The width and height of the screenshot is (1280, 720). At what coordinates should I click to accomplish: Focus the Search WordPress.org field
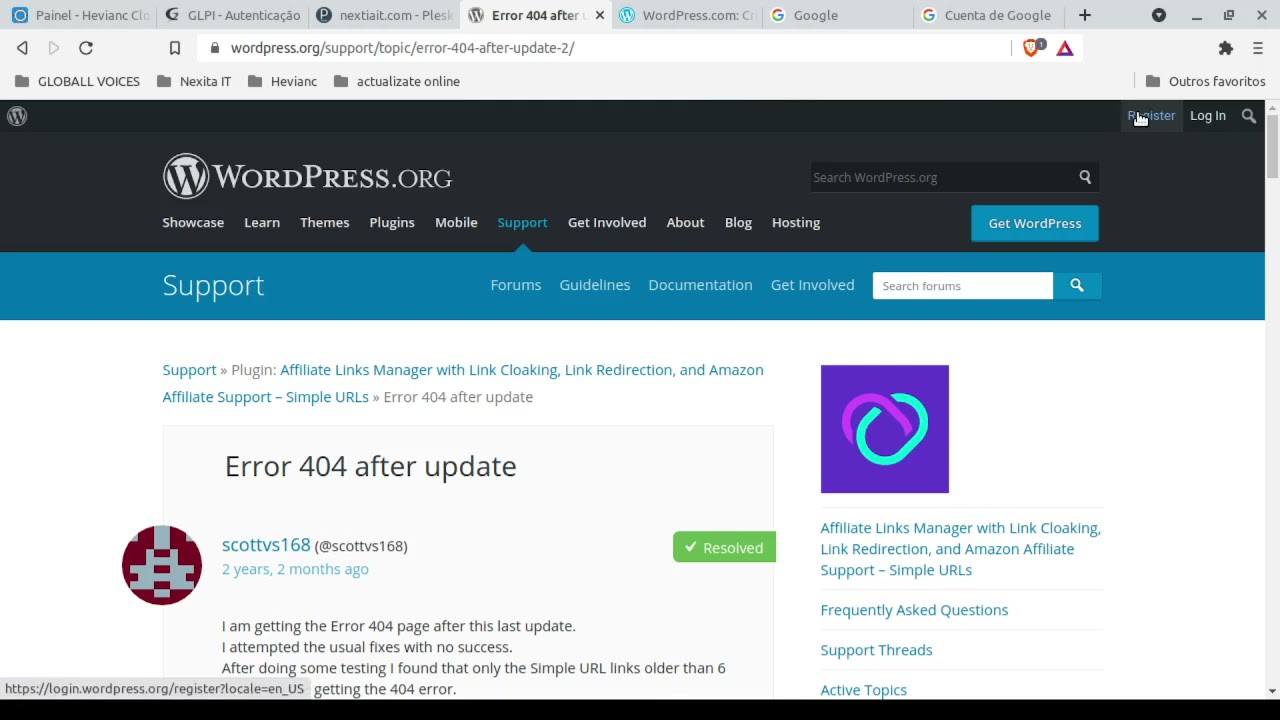[940, 177]
